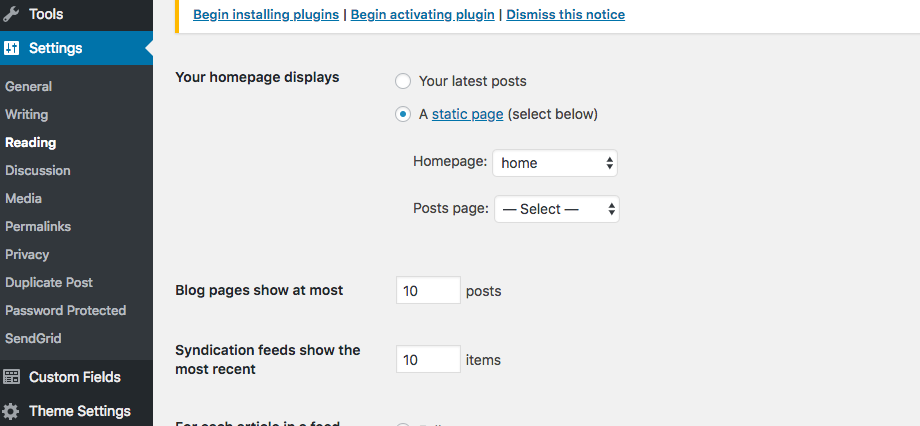Click the Tools wrench icon
920x426 pixels.
[11, 14]
